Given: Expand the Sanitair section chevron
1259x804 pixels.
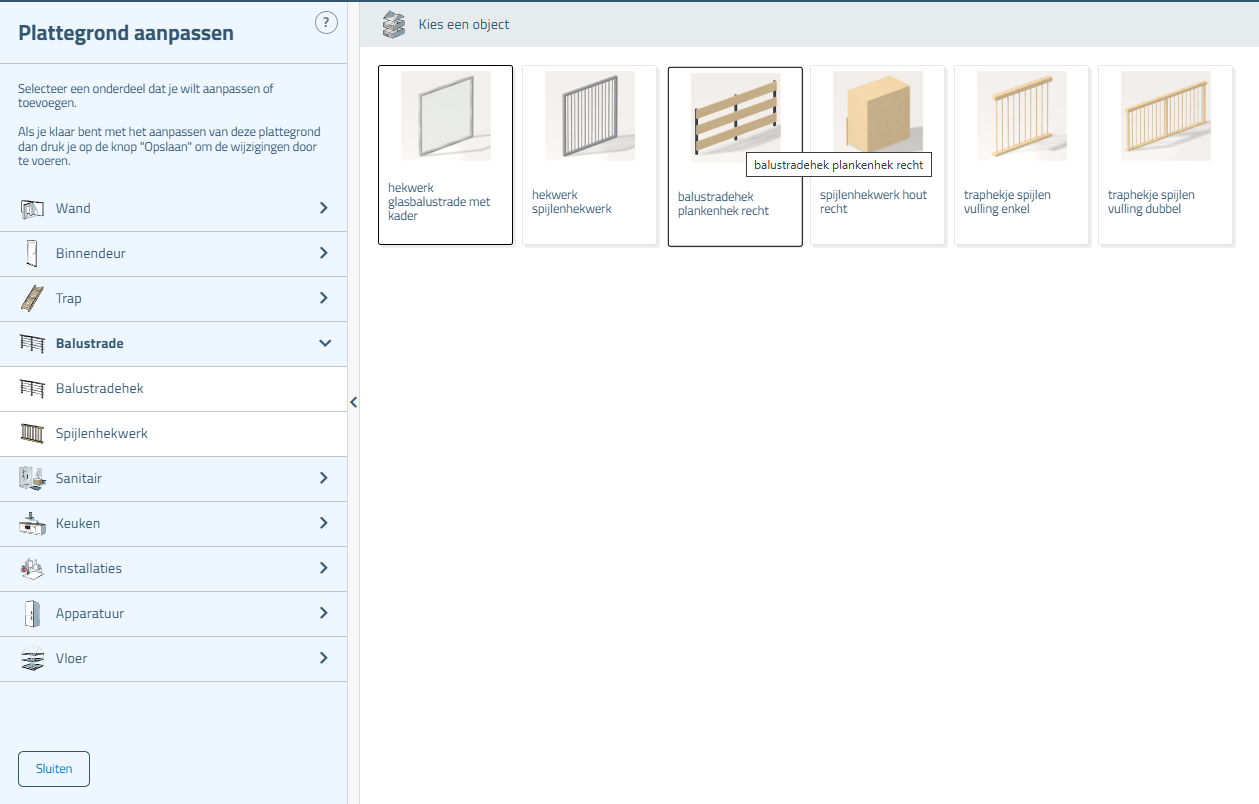Looking at the screenshot, I should click(324, 479).
